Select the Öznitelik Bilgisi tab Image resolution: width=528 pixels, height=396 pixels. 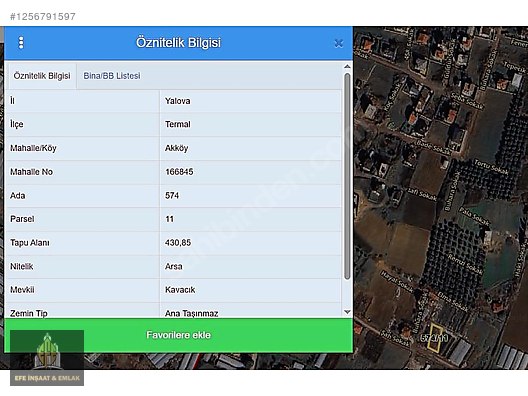42,76
